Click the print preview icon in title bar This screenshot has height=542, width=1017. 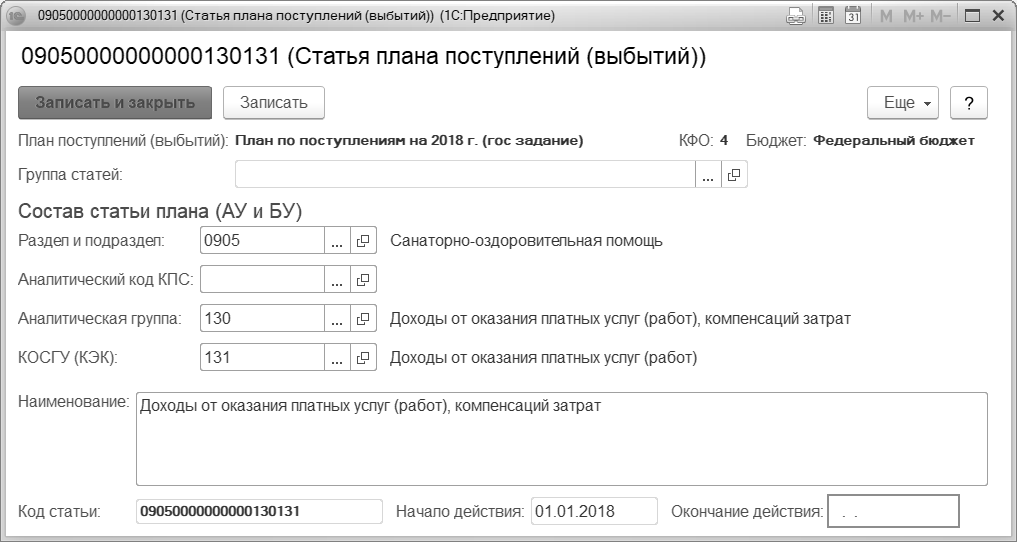796,16
